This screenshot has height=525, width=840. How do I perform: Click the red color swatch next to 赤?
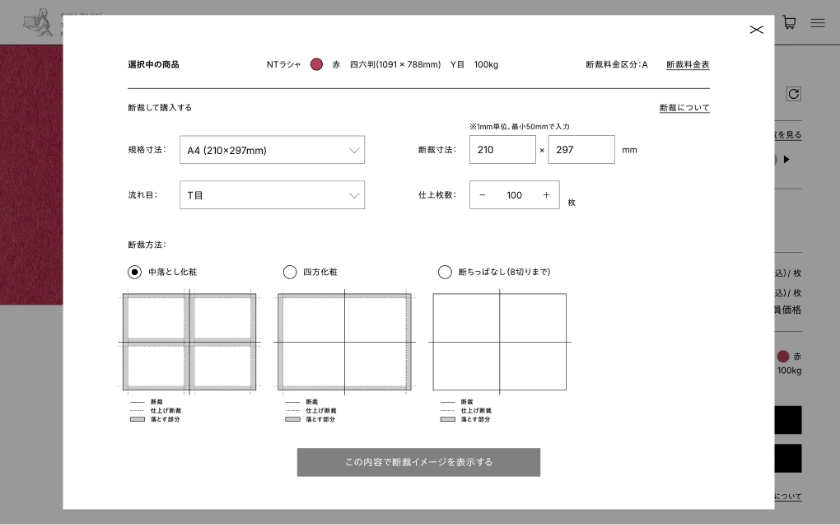(x=317, y=64)
